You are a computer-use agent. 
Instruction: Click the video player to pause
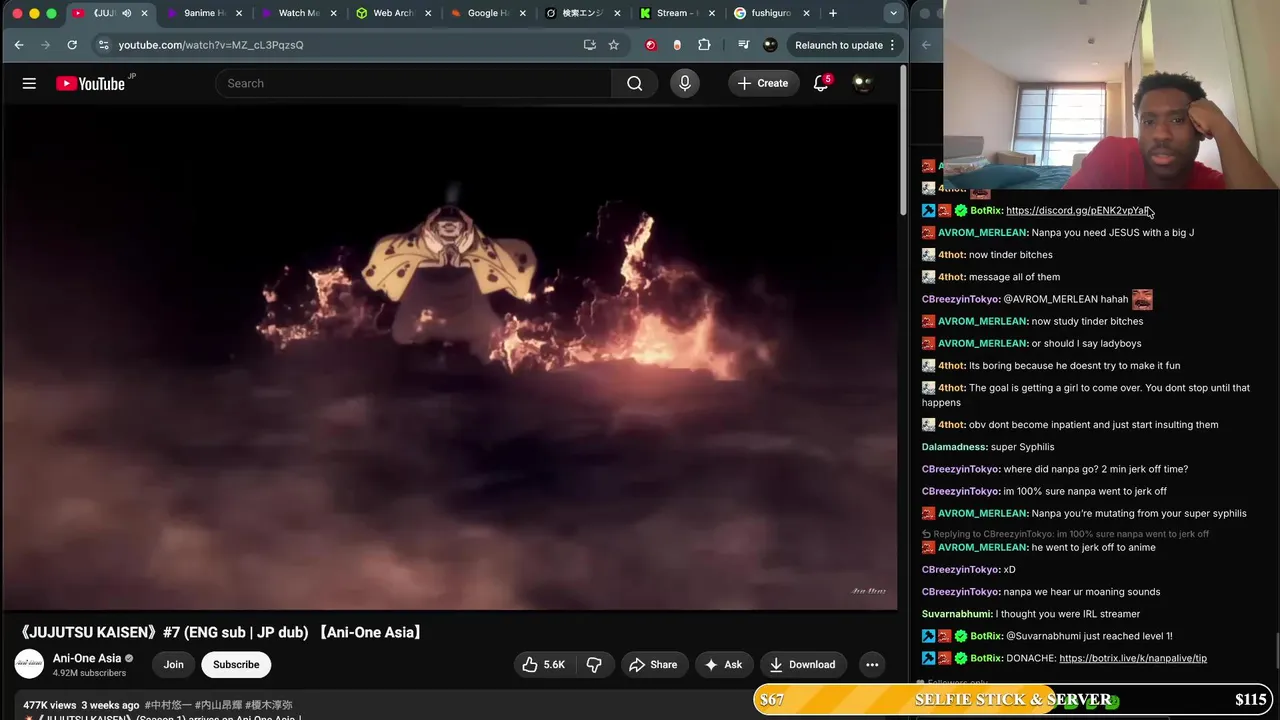point(449,357)
